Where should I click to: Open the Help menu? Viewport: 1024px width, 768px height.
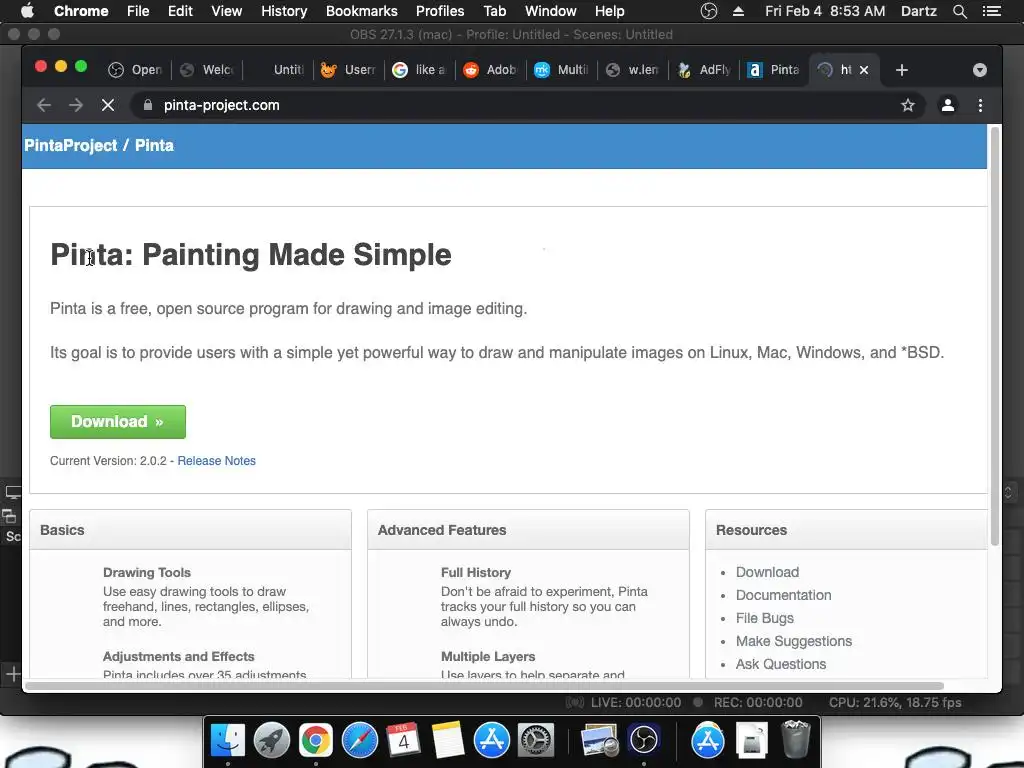click(609, 11)
